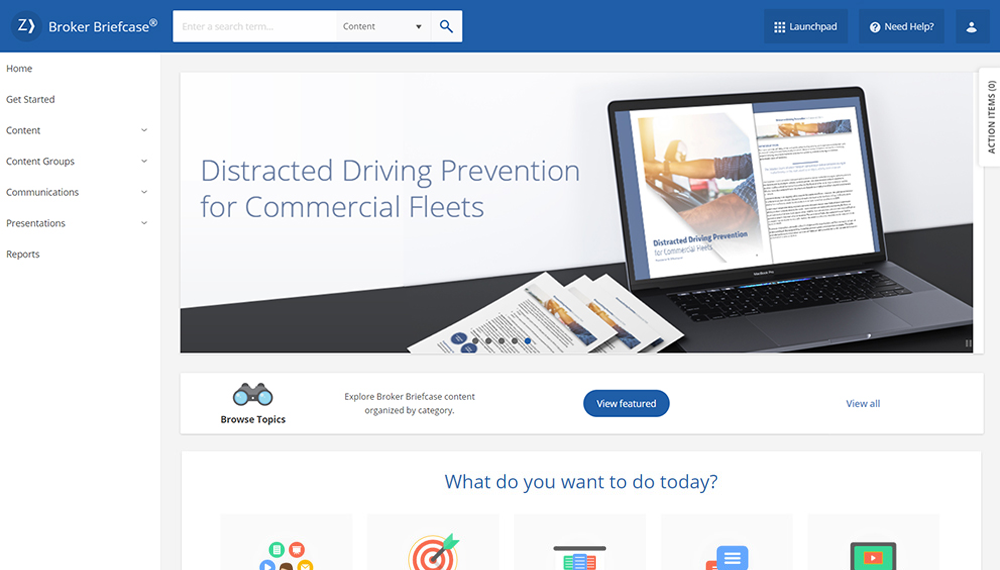Click the blue chat bubbles card icon

pos(727,557)
